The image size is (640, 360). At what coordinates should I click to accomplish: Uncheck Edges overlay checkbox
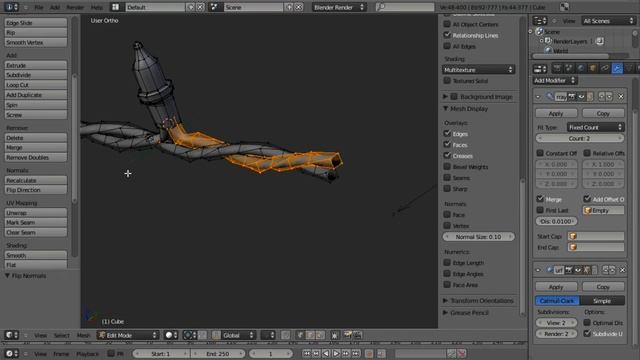click(447, 133)
